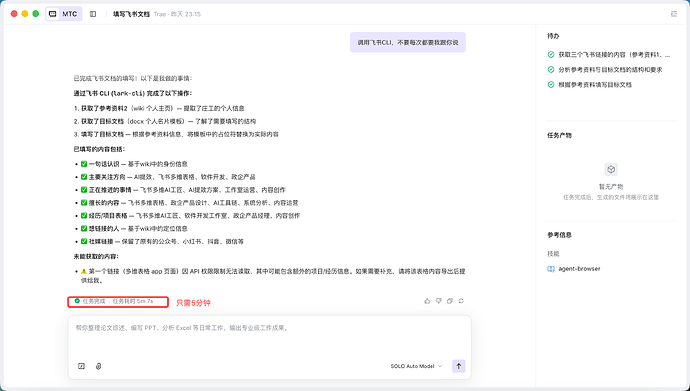Click the conversation title 填写飞书文档
Screen dimensions: 690x391
coord(132,14)
